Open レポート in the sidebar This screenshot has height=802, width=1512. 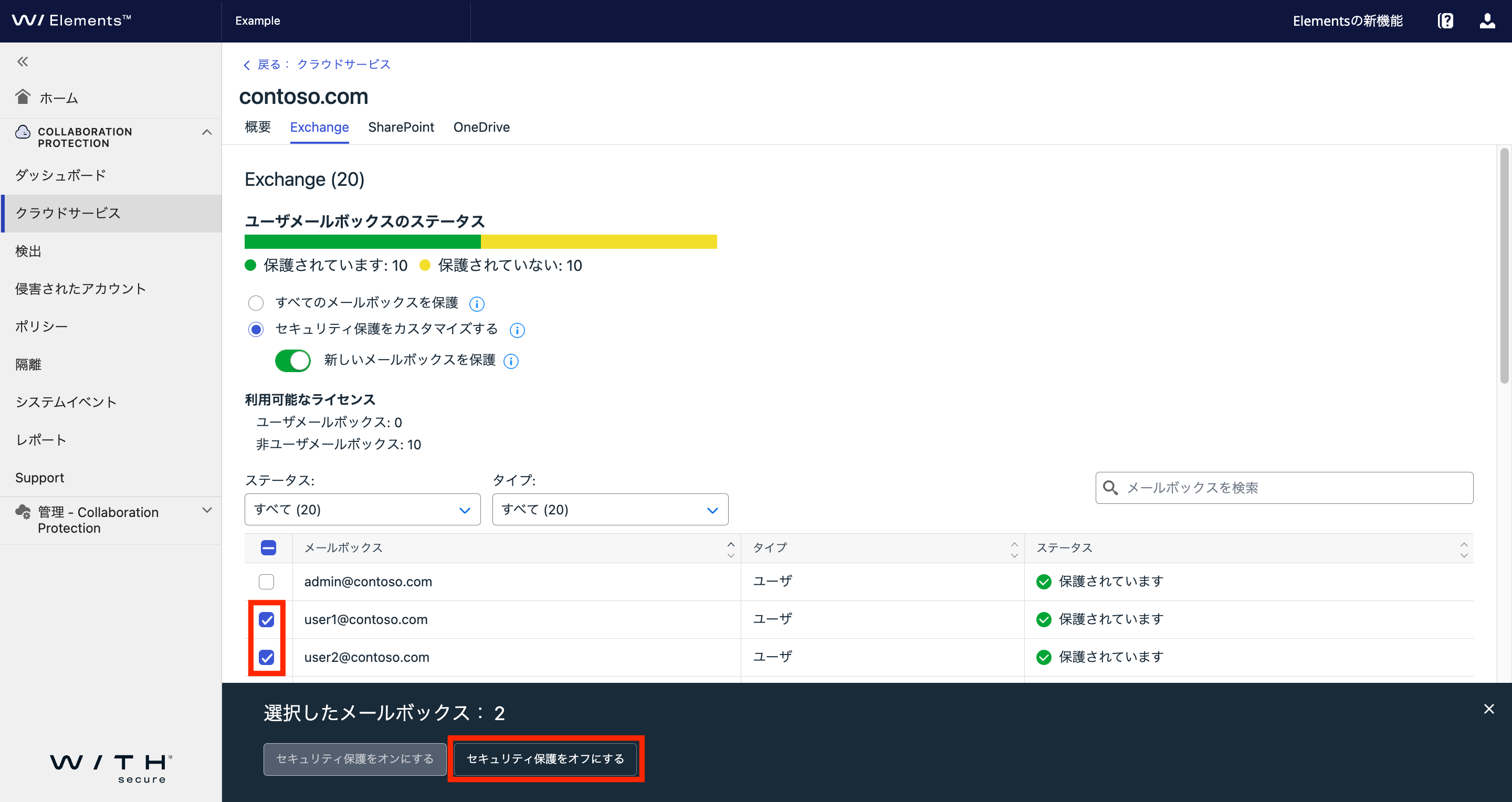click(111, 440)
